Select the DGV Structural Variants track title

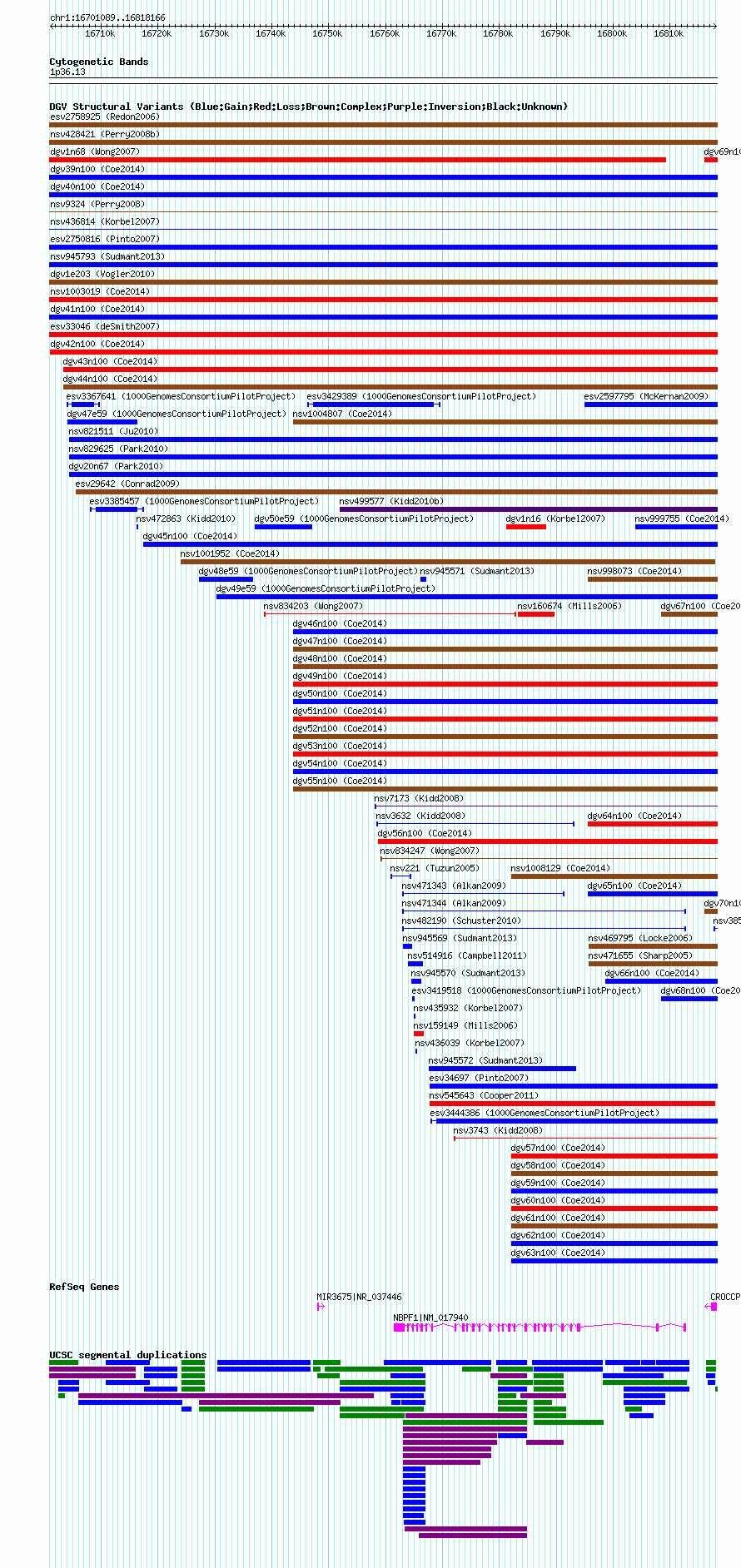(309, 107)
